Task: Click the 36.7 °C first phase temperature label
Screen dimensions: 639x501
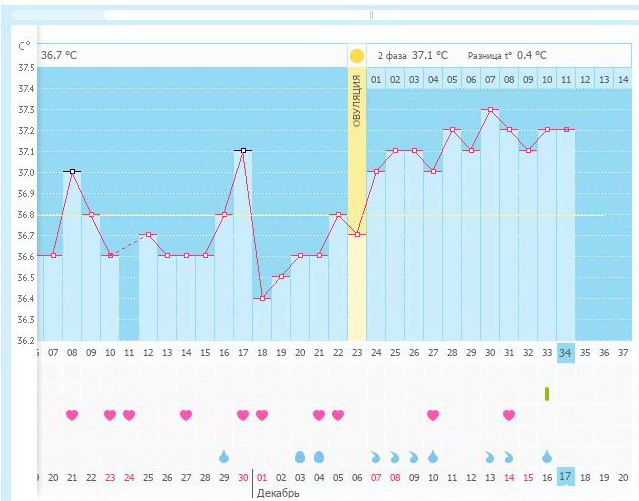Action: (59, 56)
